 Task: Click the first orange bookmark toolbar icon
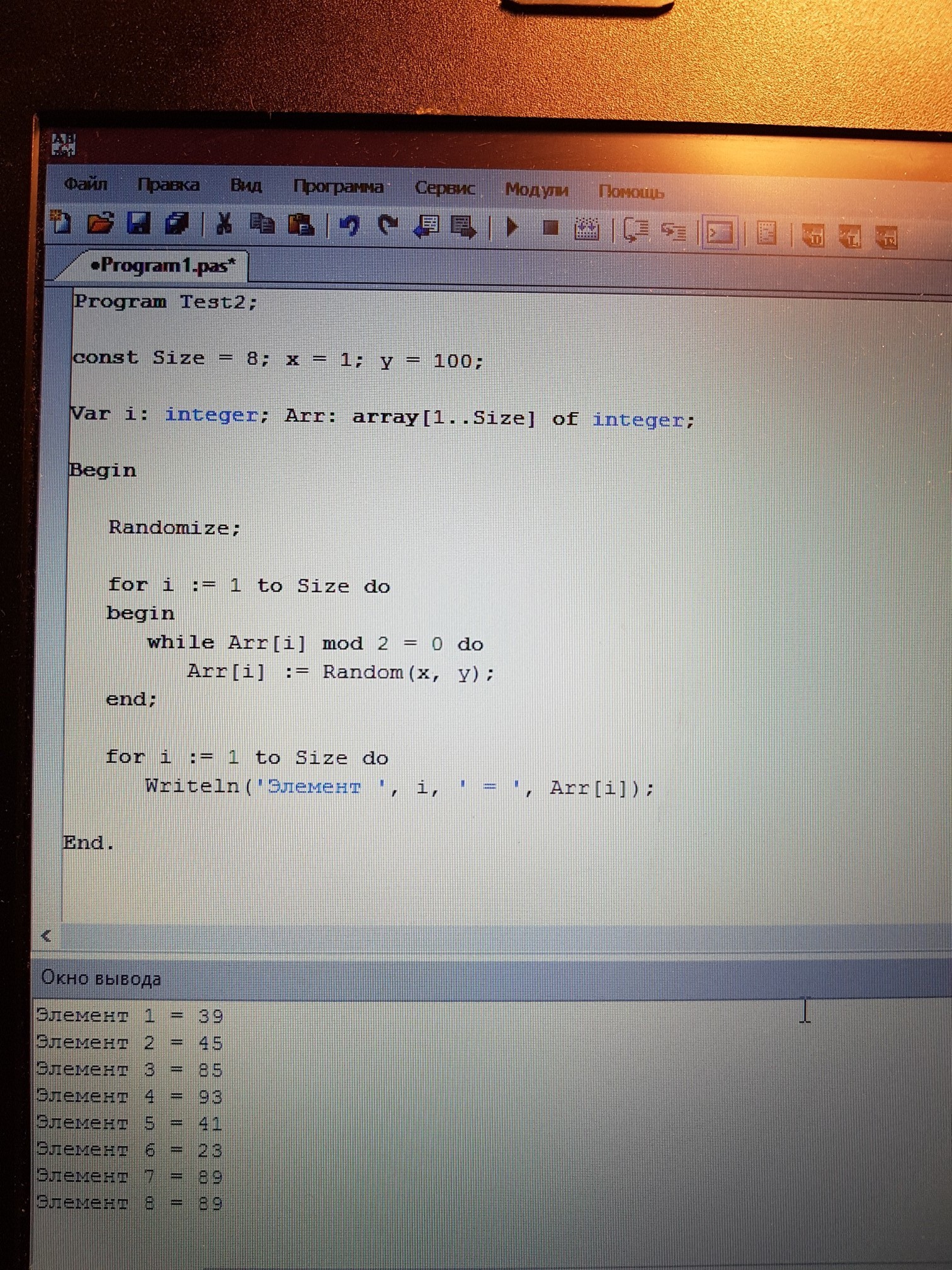point(813,236)
